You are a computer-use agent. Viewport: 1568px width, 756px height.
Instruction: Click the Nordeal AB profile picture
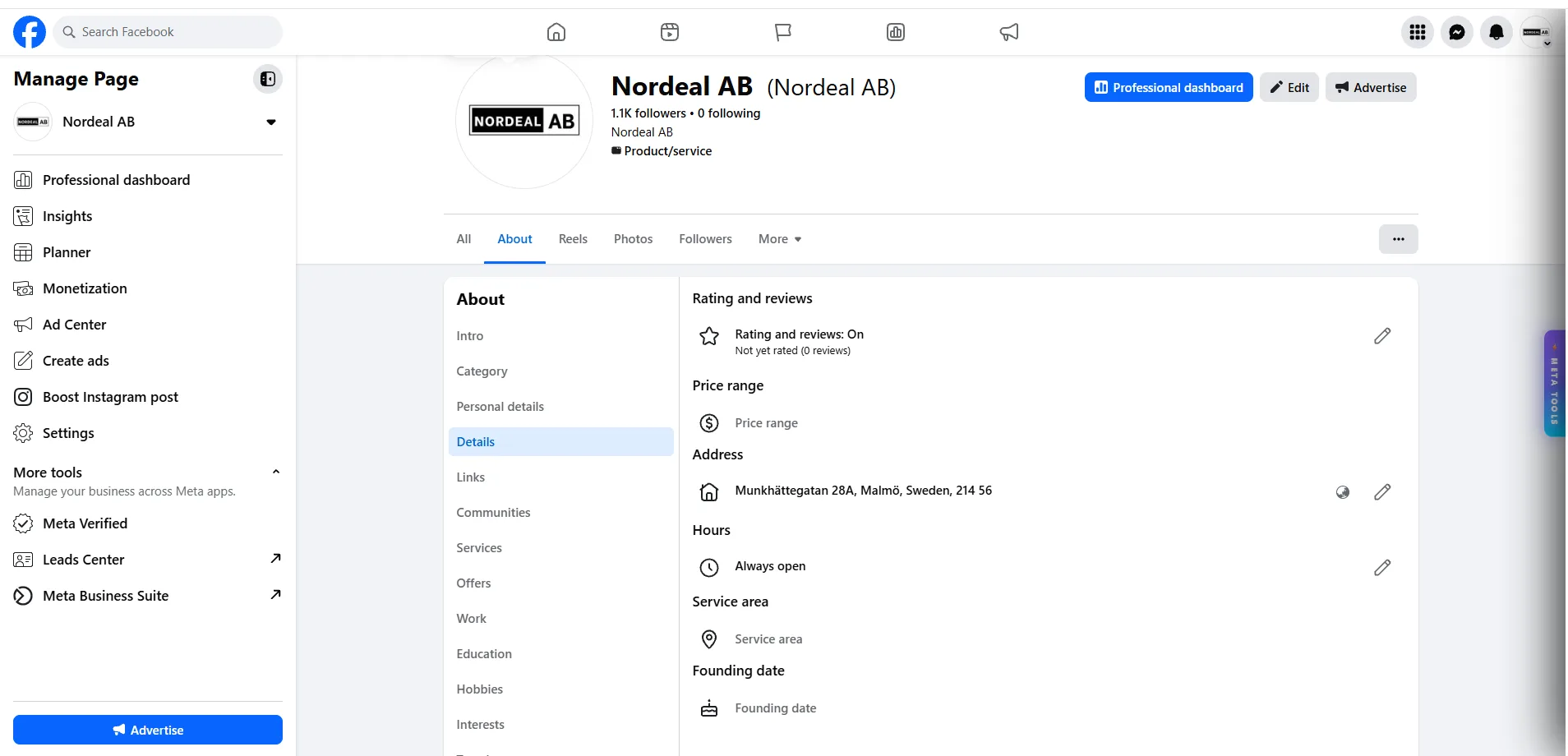(x=524, y=120)
